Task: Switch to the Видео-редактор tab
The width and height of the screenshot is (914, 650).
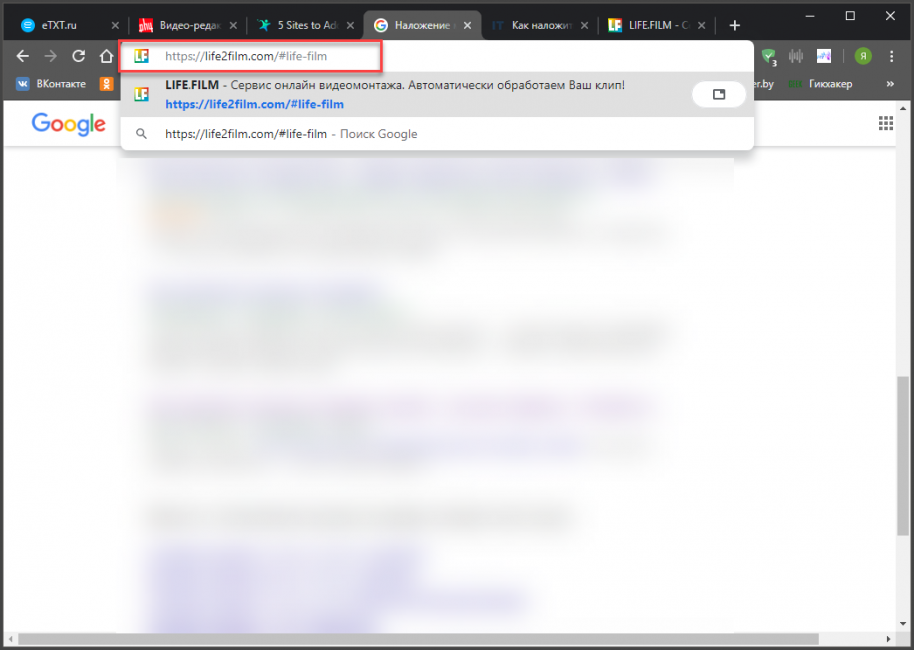Action: tap(190, 25)
